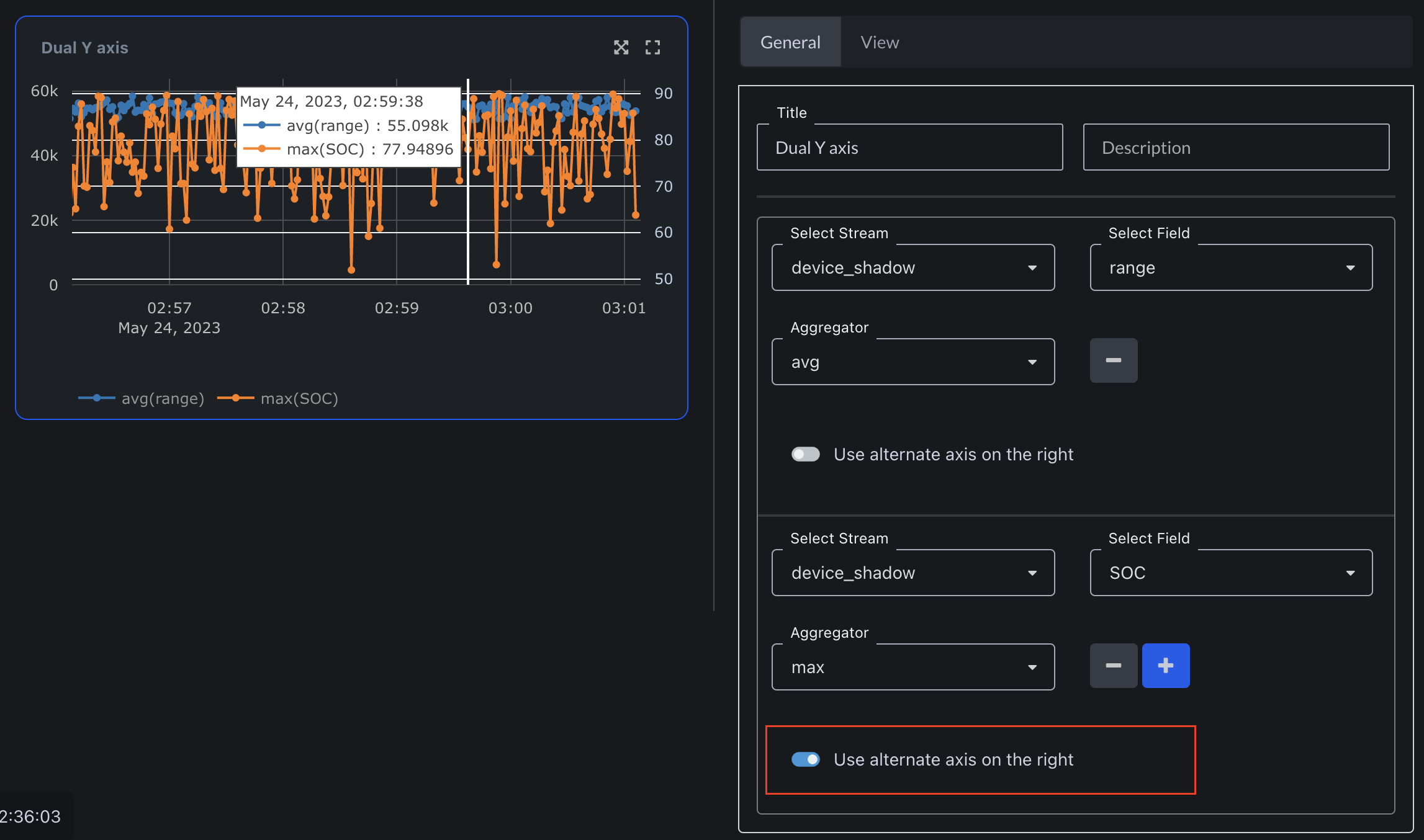Expand the max aggregator dropdown
Image resolution: width=1424 pixels, height=840 pixels.
913,667
